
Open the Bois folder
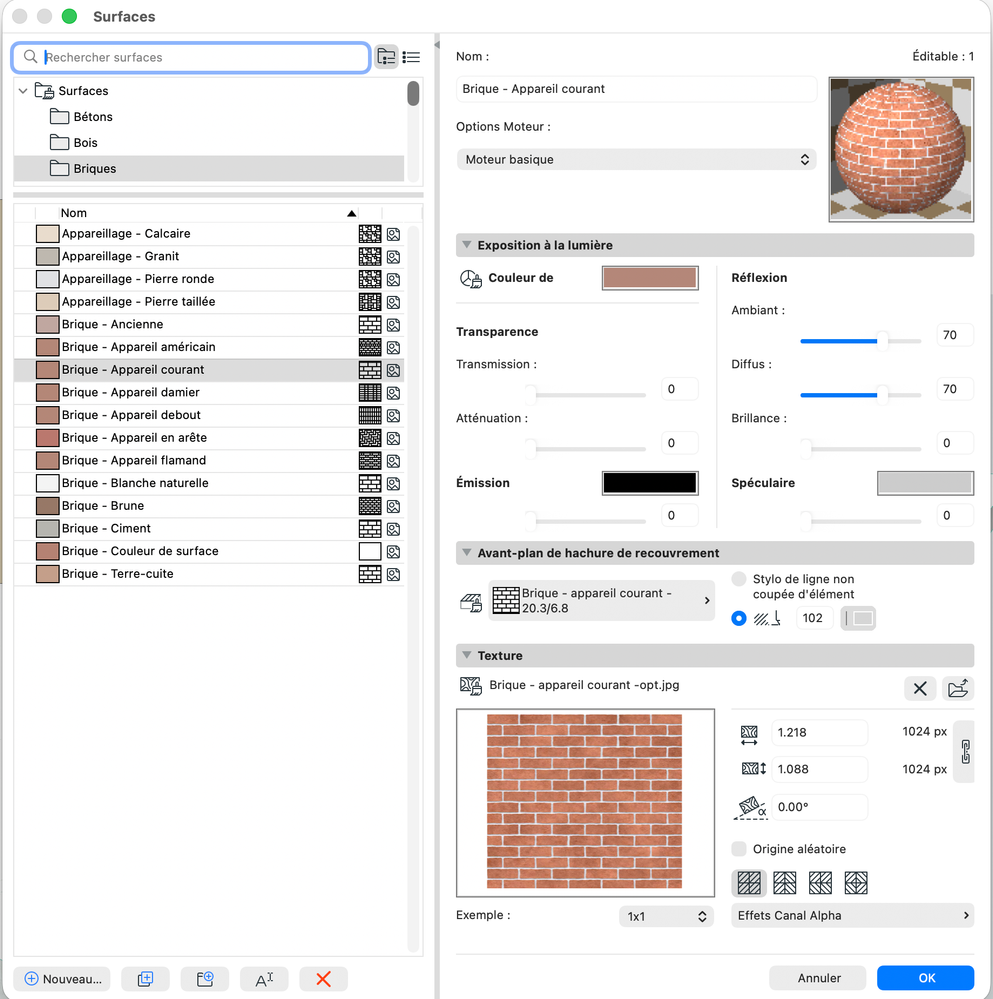209,143
